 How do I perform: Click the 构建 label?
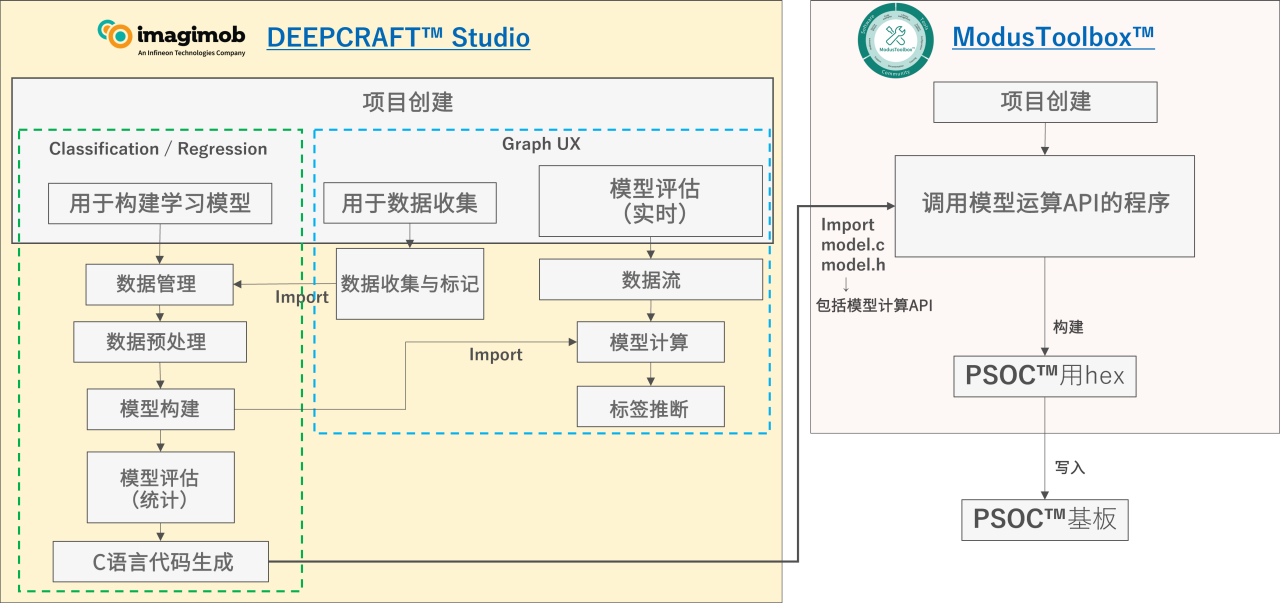[x=1068, y=327]
